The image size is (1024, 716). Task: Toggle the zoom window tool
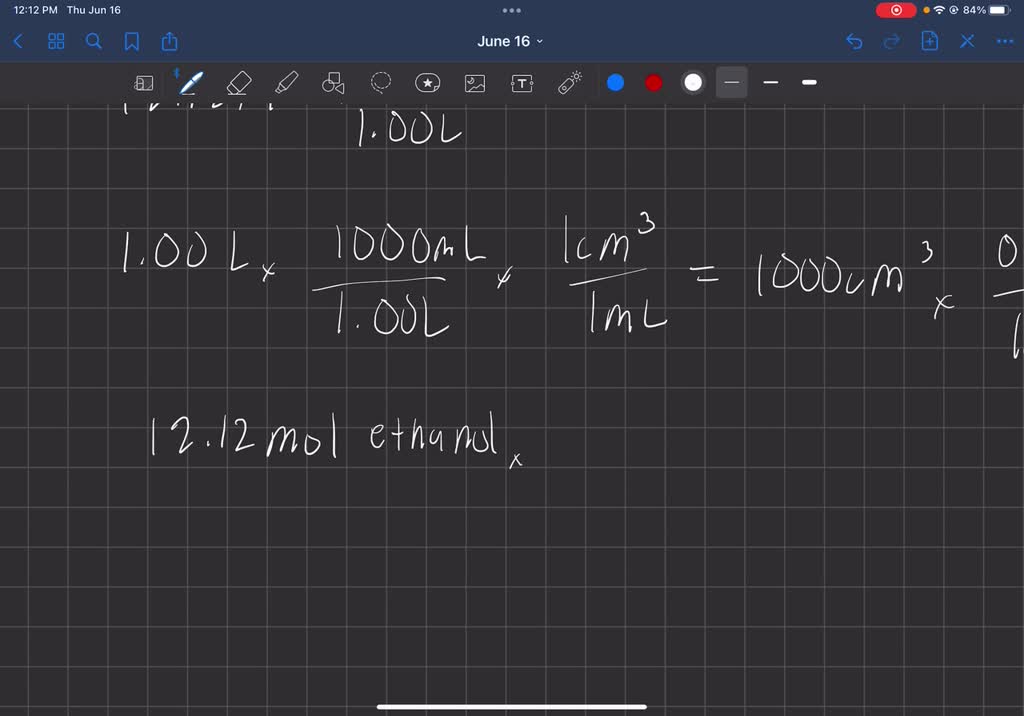point(144,83)
